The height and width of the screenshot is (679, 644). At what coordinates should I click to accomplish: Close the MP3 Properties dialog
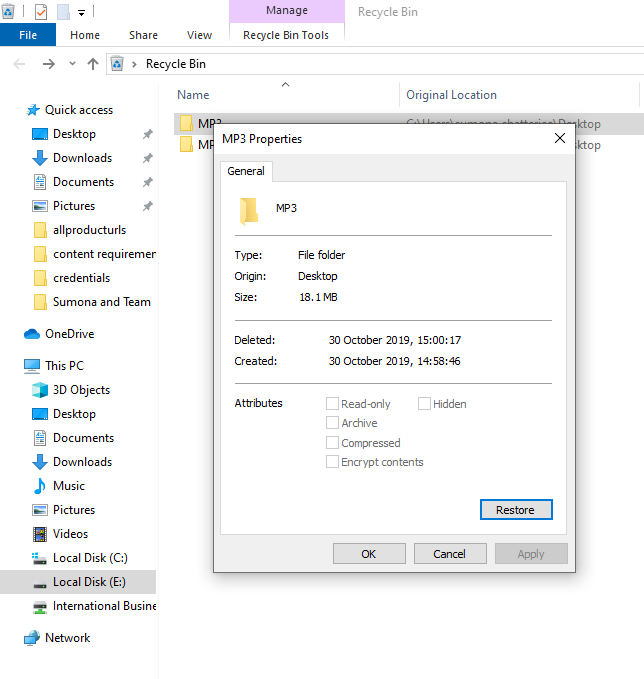pos(560,139)
